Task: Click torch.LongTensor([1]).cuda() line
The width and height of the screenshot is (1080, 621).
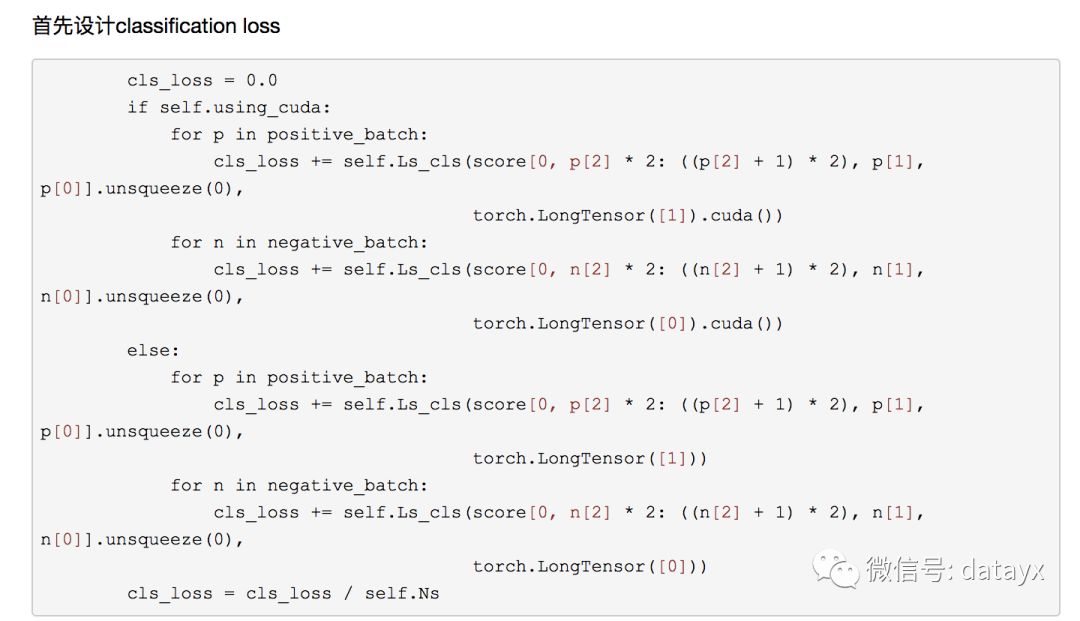Action: click(x=627, y=215)
